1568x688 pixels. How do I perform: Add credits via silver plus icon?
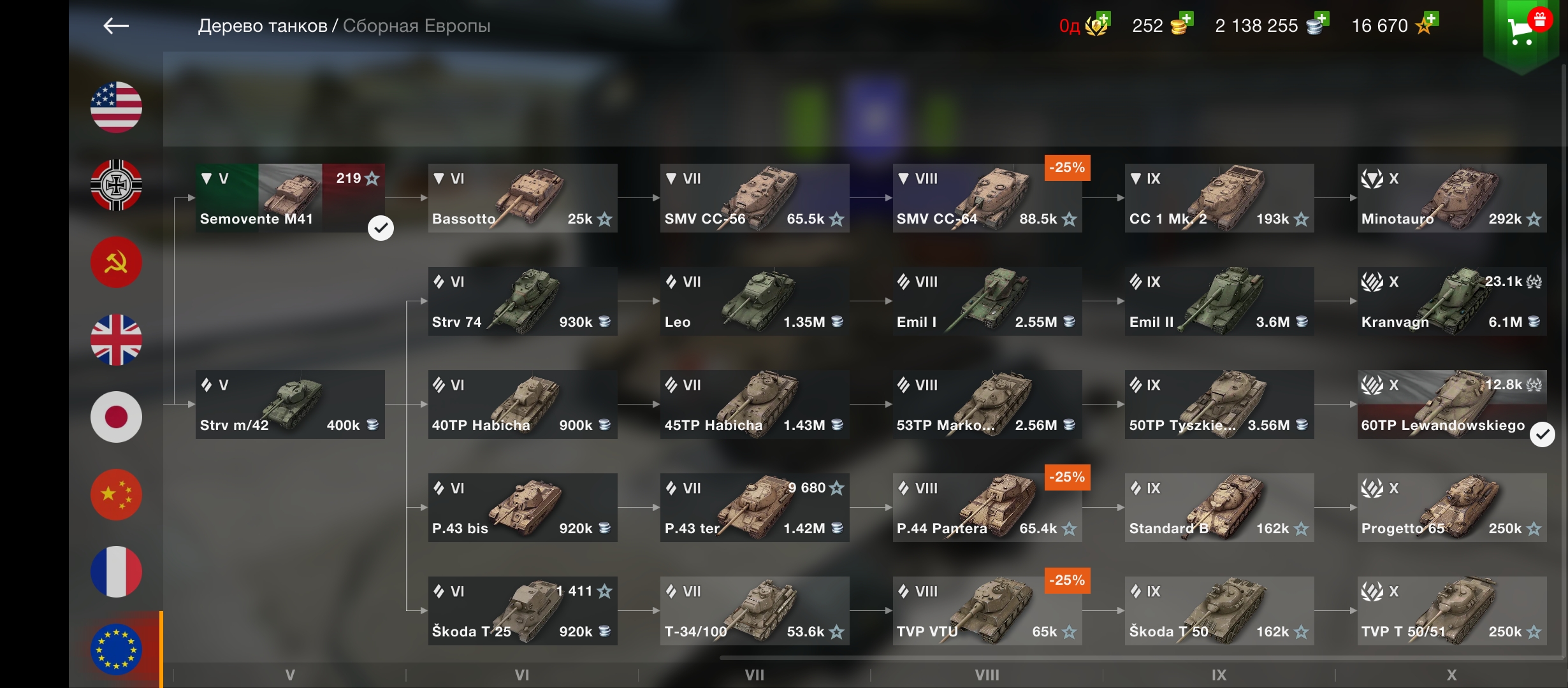tap(1318, 24)
